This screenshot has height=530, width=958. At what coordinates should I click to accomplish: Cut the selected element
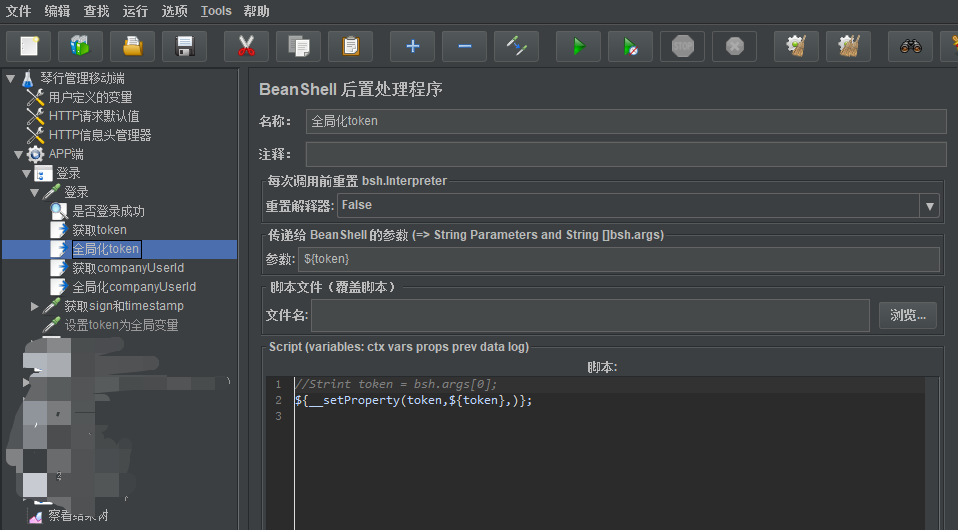246,46
